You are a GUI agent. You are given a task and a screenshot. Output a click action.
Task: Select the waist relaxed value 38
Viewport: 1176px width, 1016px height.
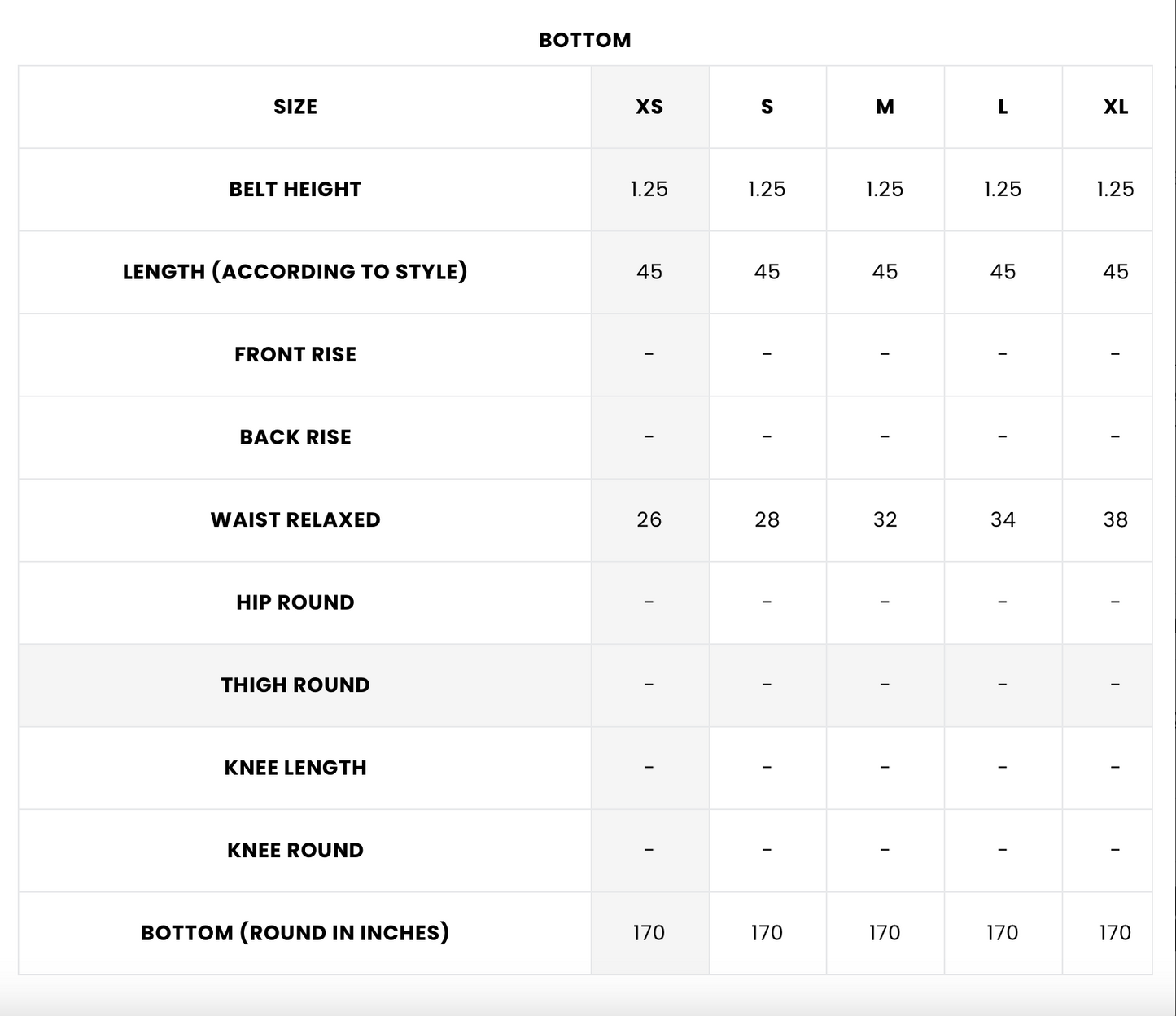(x=1115, y=519)
